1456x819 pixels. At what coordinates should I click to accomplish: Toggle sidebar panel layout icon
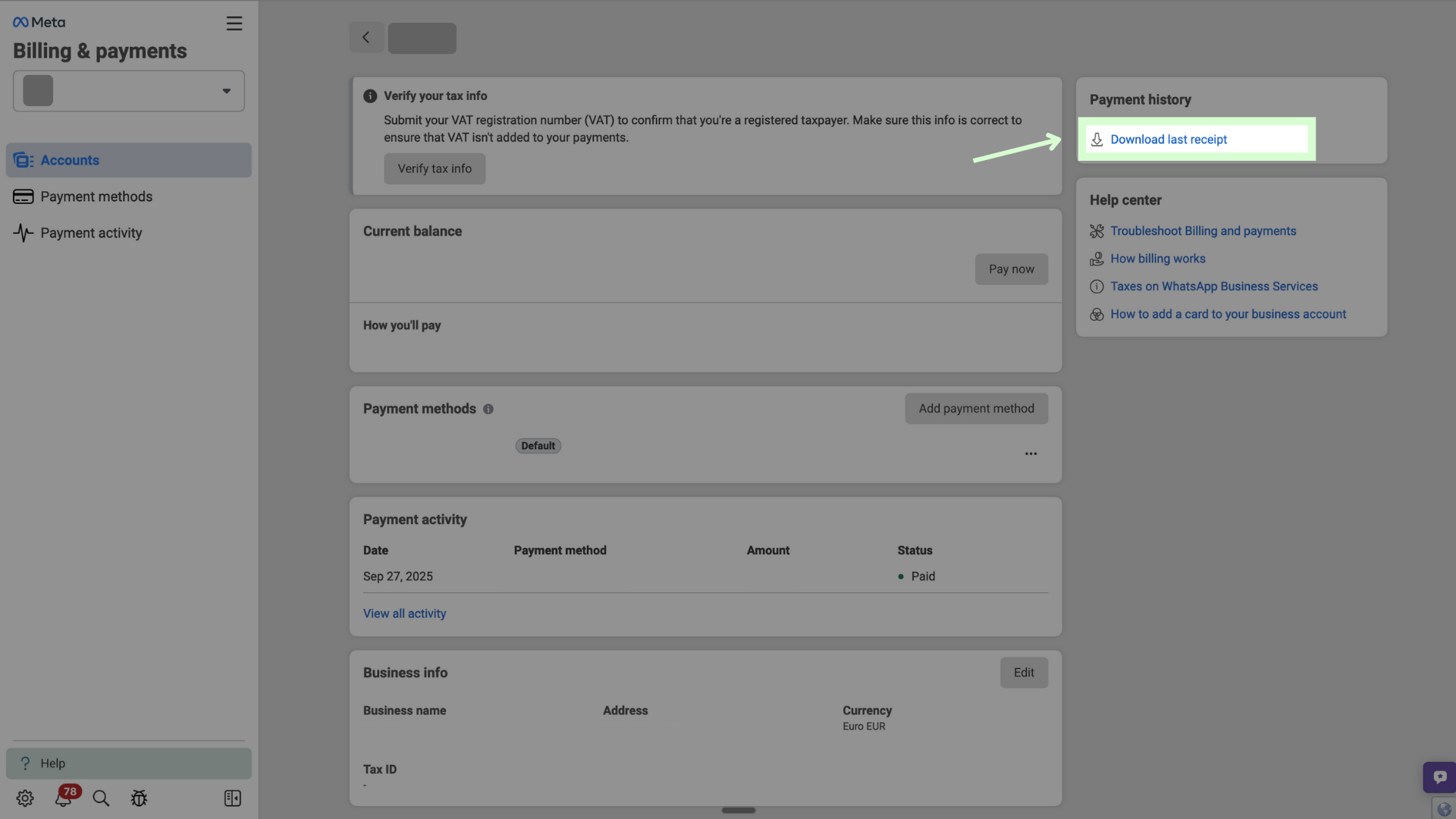(233, 799)
